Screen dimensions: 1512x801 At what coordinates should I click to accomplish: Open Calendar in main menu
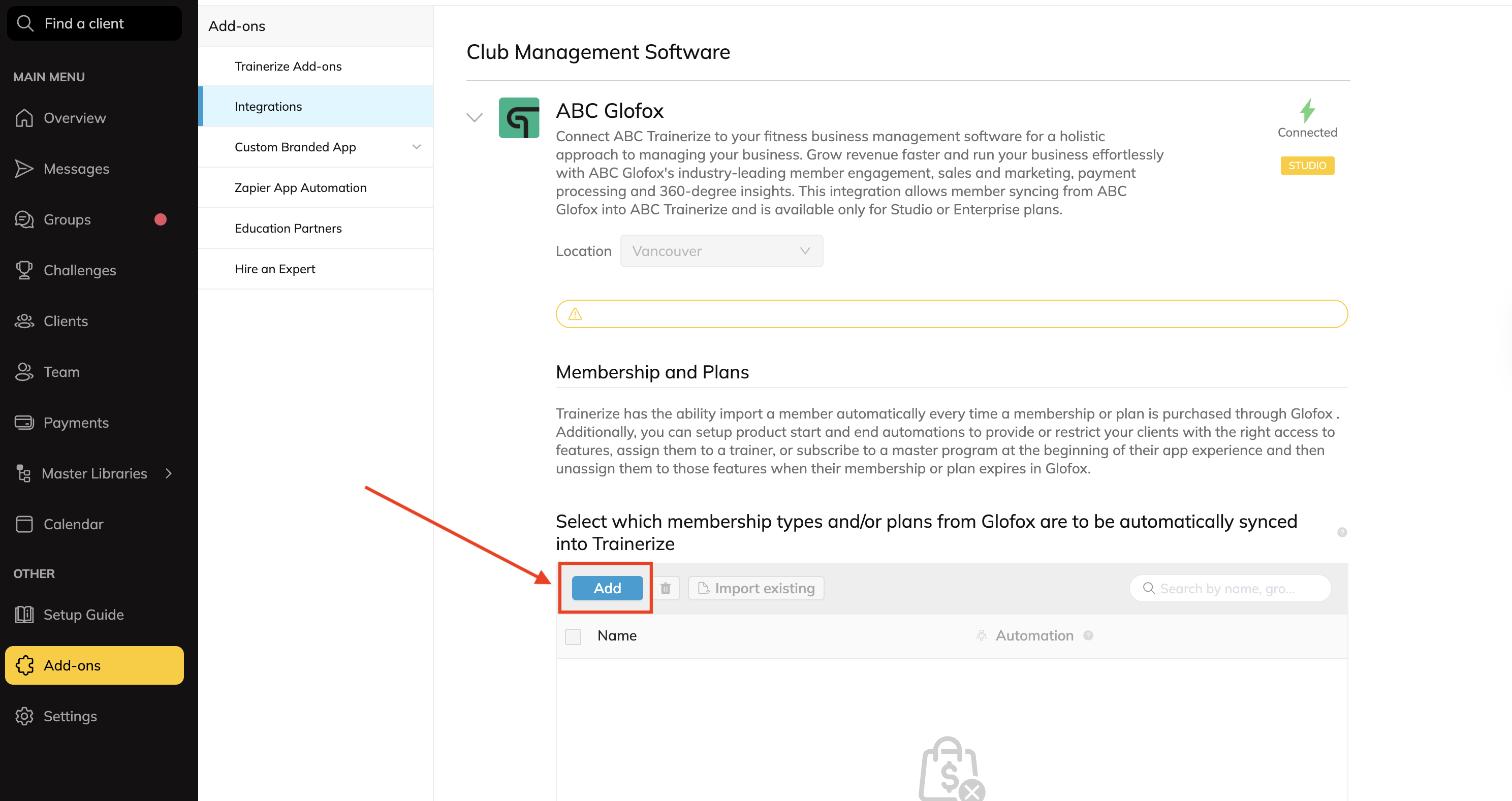(x=73, y=524)
